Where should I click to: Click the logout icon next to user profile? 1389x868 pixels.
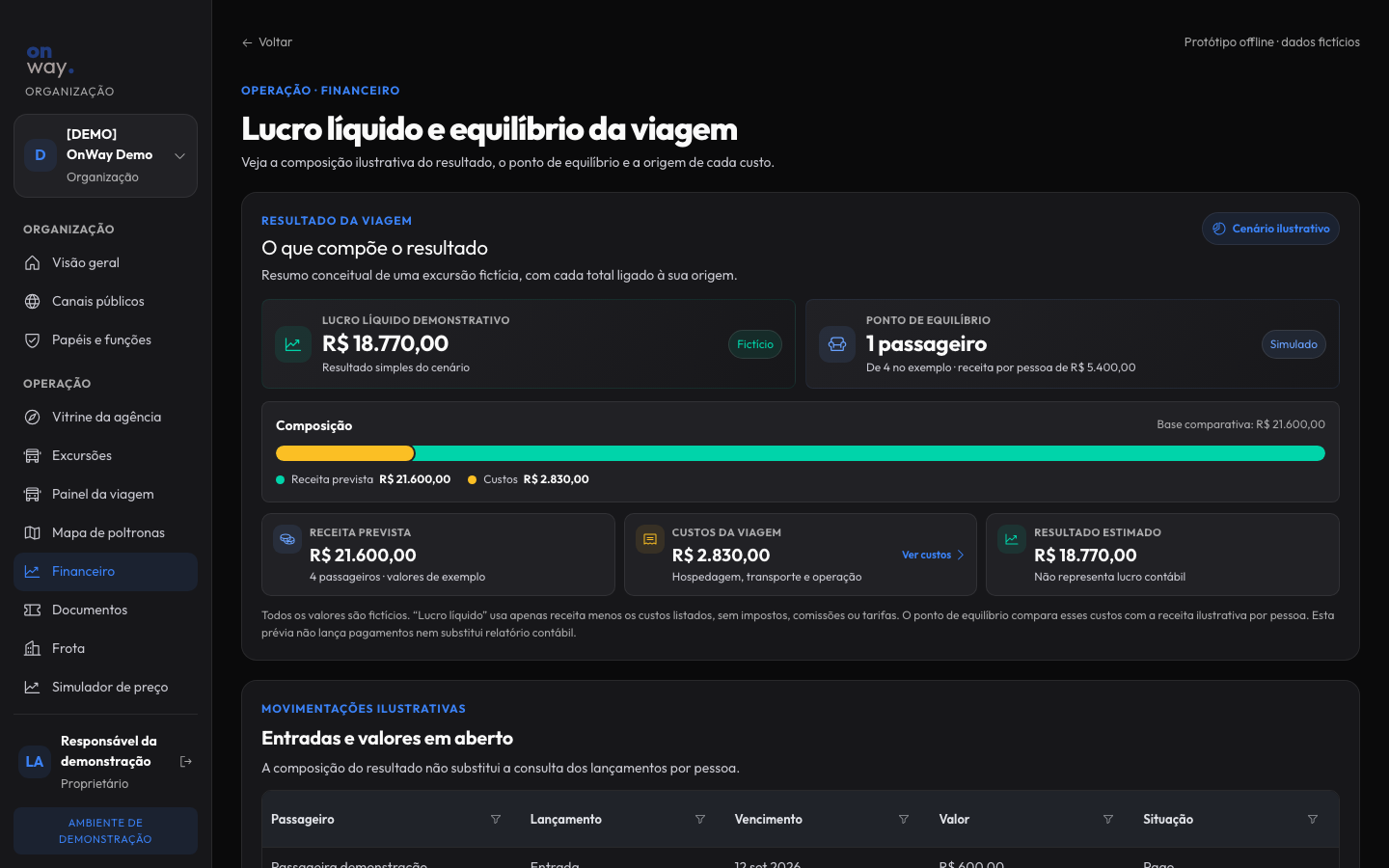pyautogui.click(x=186, y=761)
